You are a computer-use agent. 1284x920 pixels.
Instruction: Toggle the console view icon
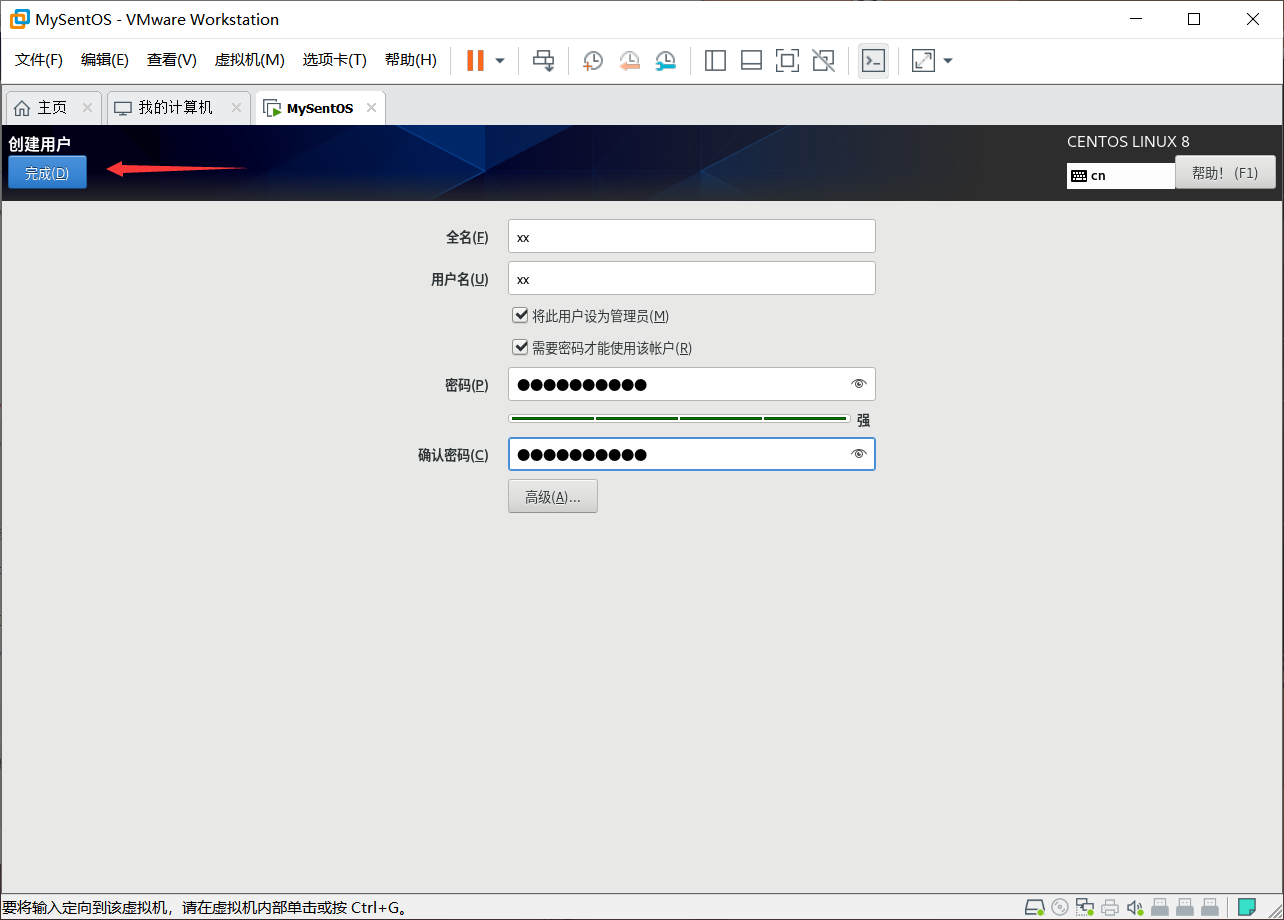(x=873, y=61)
